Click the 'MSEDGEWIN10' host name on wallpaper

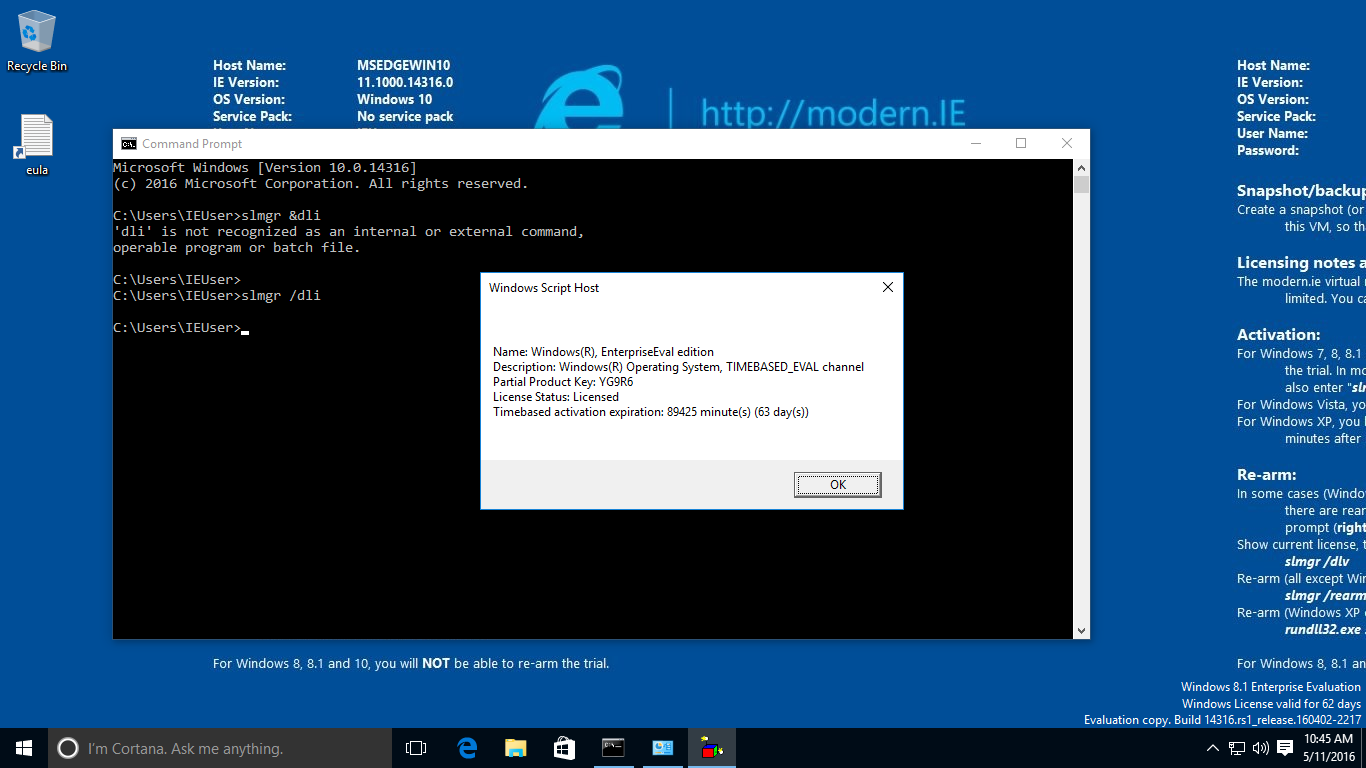[404, 65]
